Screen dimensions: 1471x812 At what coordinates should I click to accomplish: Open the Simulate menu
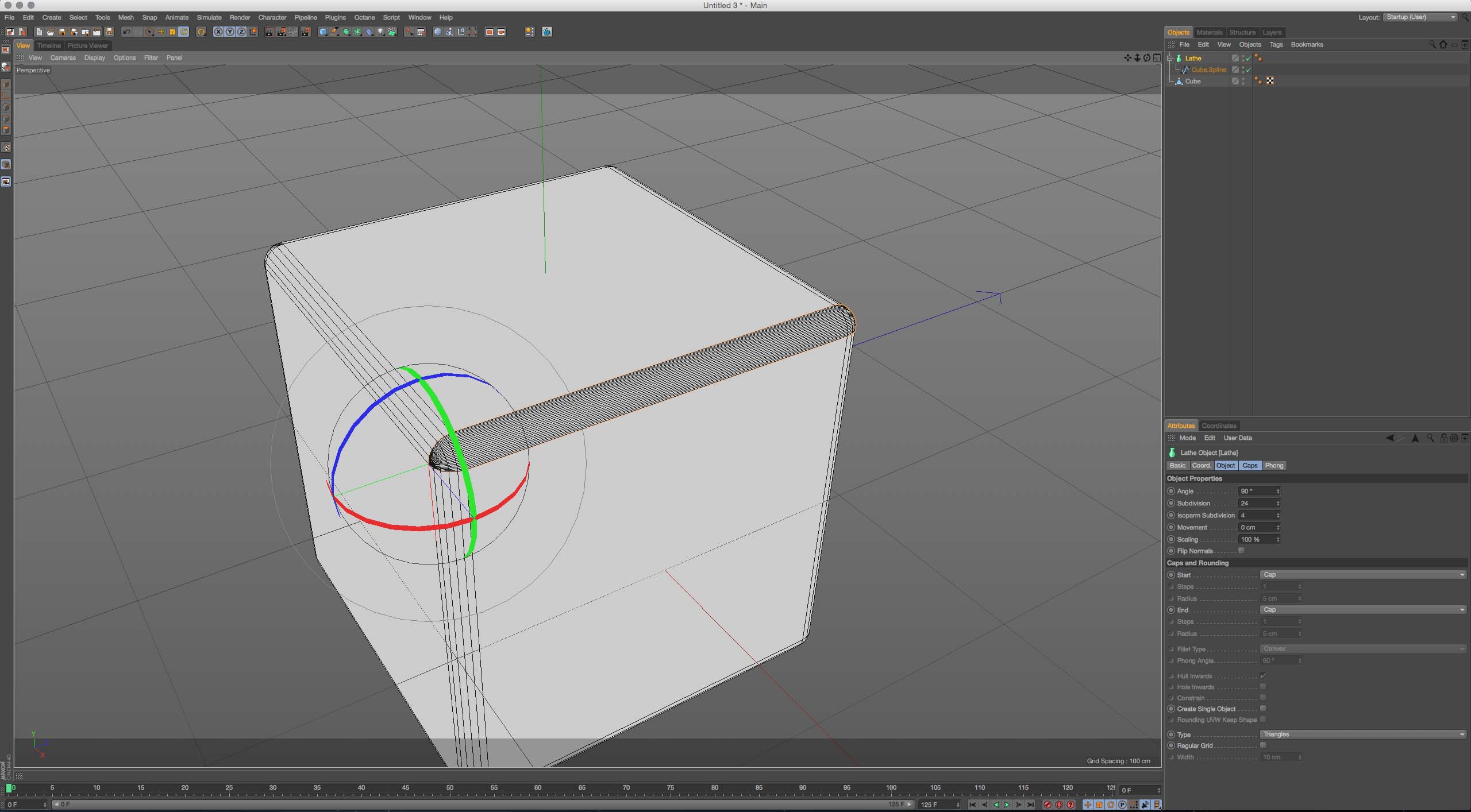point(209,18)
